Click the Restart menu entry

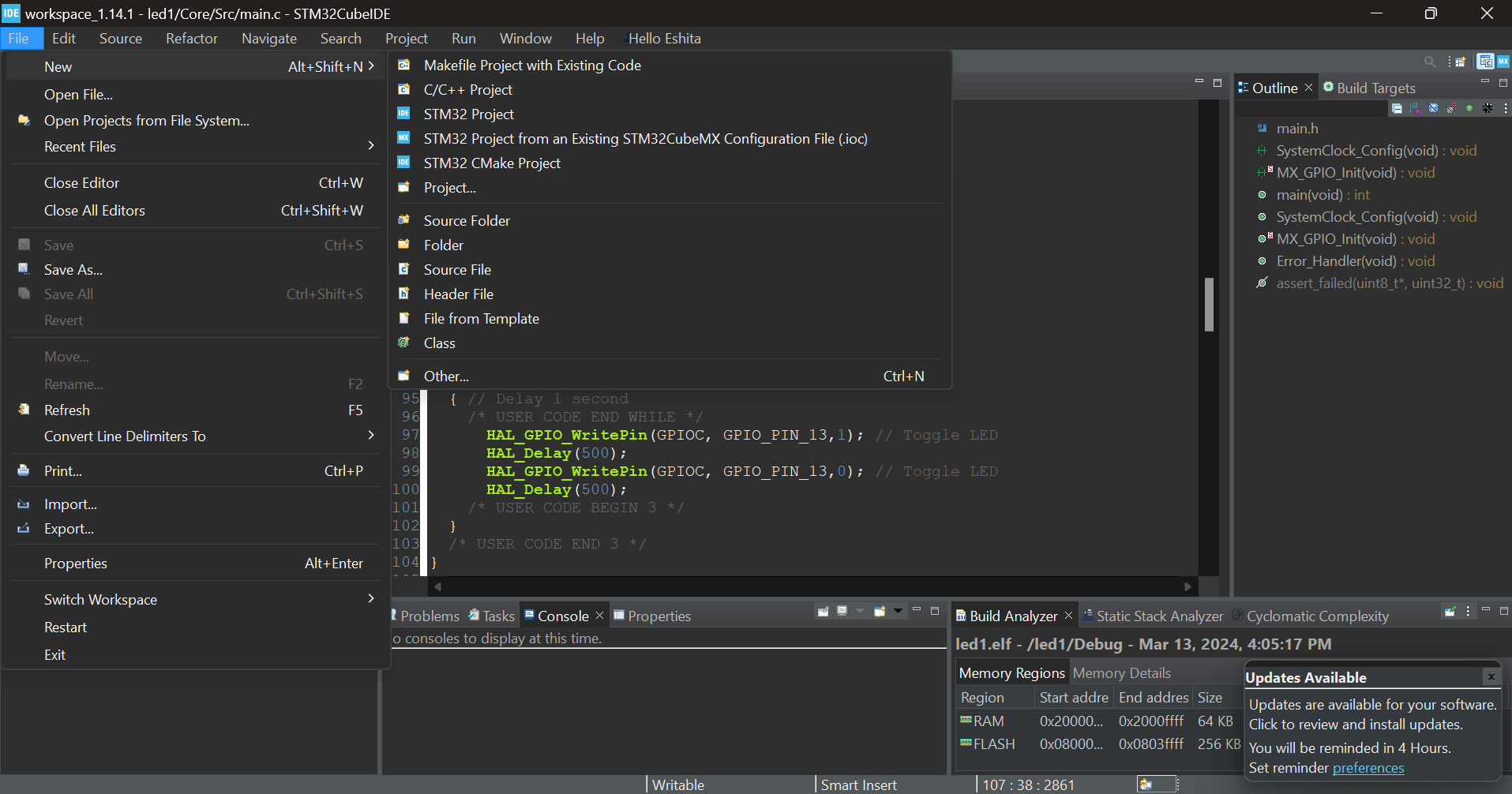click(66, 627)
